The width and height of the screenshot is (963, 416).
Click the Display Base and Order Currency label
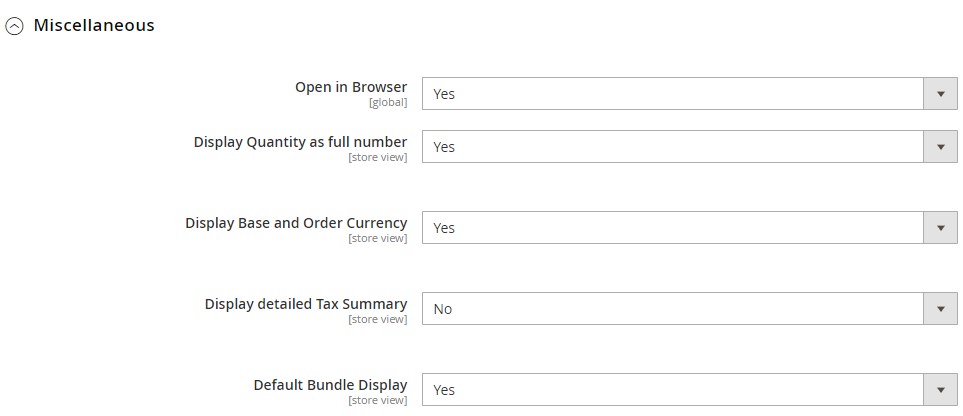(296, 223)
